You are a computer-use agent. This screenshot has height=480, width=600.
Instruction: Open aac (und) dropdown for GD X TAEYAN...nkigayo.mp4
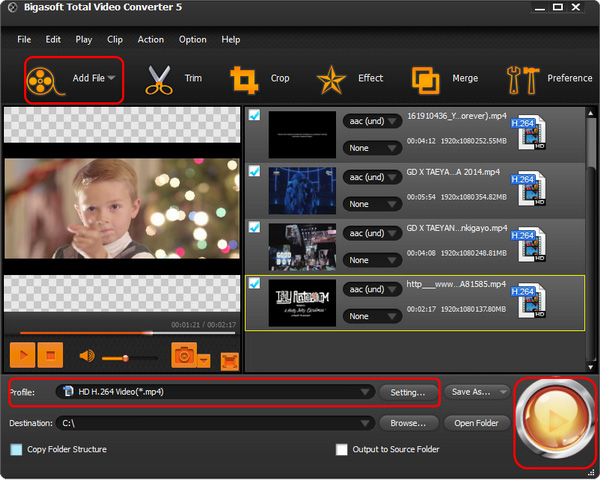(372, 233)
